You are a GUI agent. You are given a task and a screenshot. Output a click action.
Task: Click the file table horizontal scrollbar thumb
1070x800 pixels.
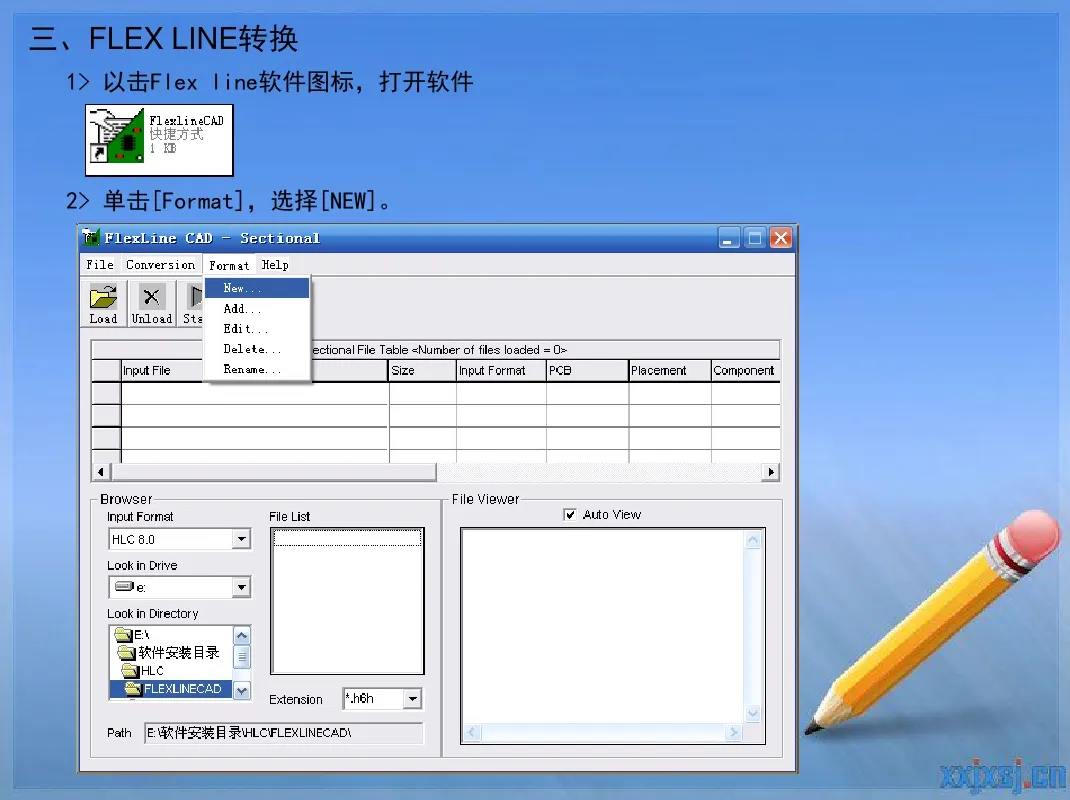coord(274,472)
